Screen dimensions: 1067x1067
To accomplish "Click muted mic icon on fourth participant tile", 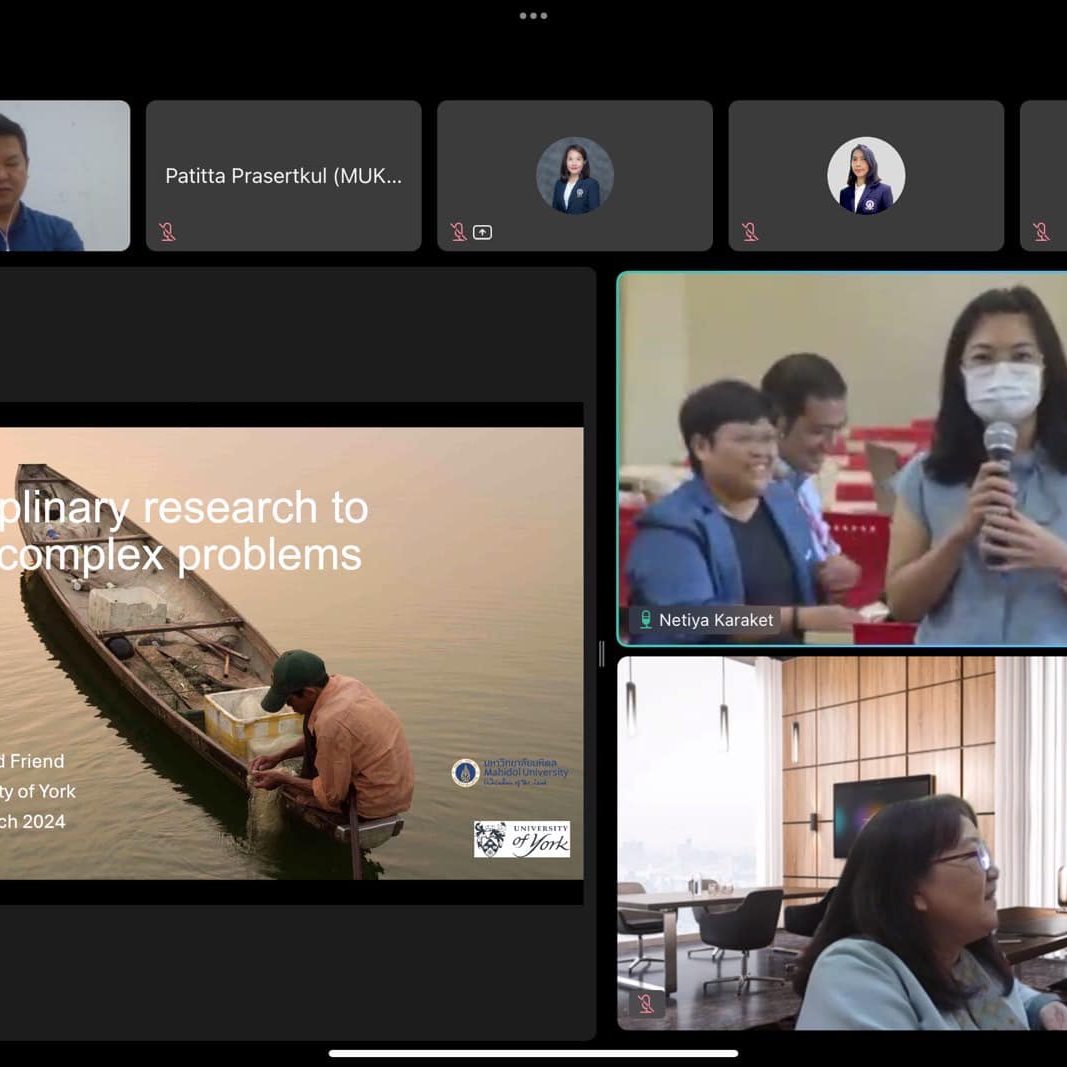I will point(750,232).
